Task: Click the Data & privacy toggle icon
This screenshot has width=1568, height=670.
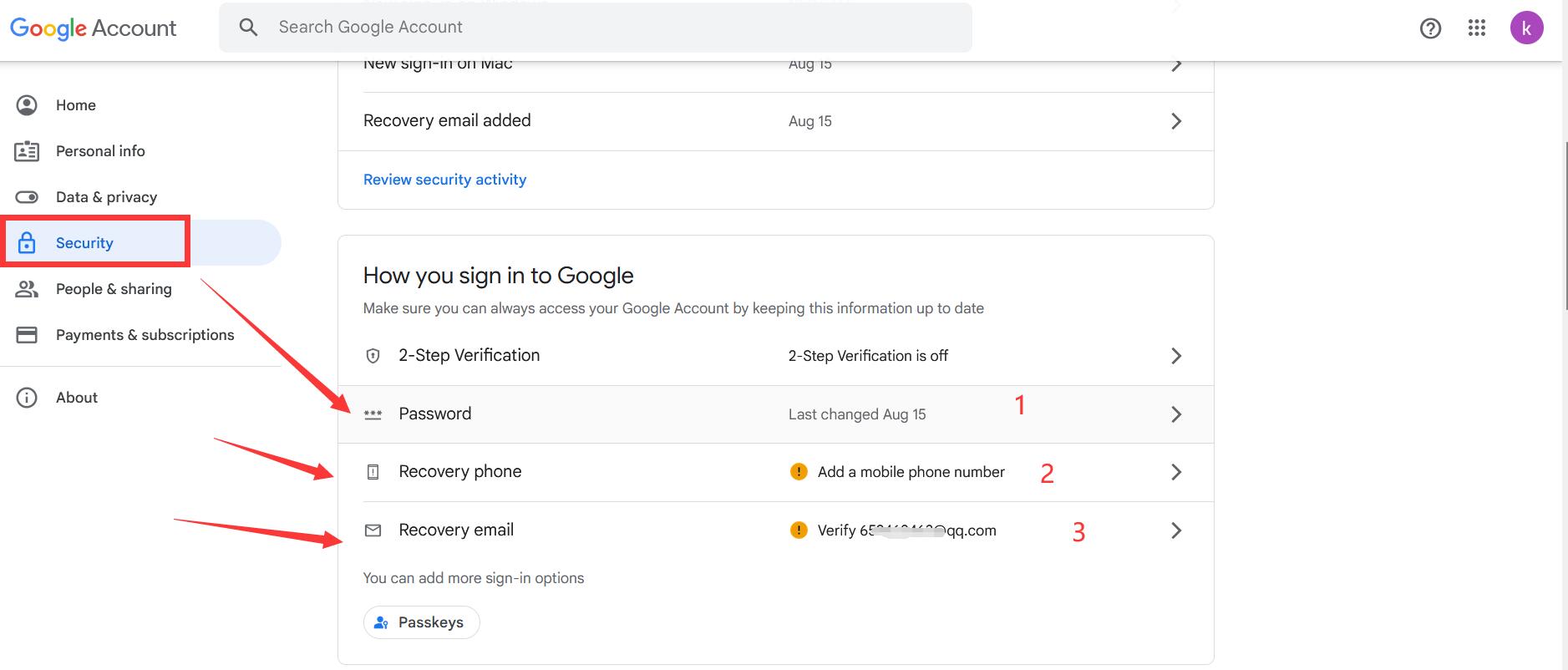Action: pyautogui.click(x=27, y=197)
